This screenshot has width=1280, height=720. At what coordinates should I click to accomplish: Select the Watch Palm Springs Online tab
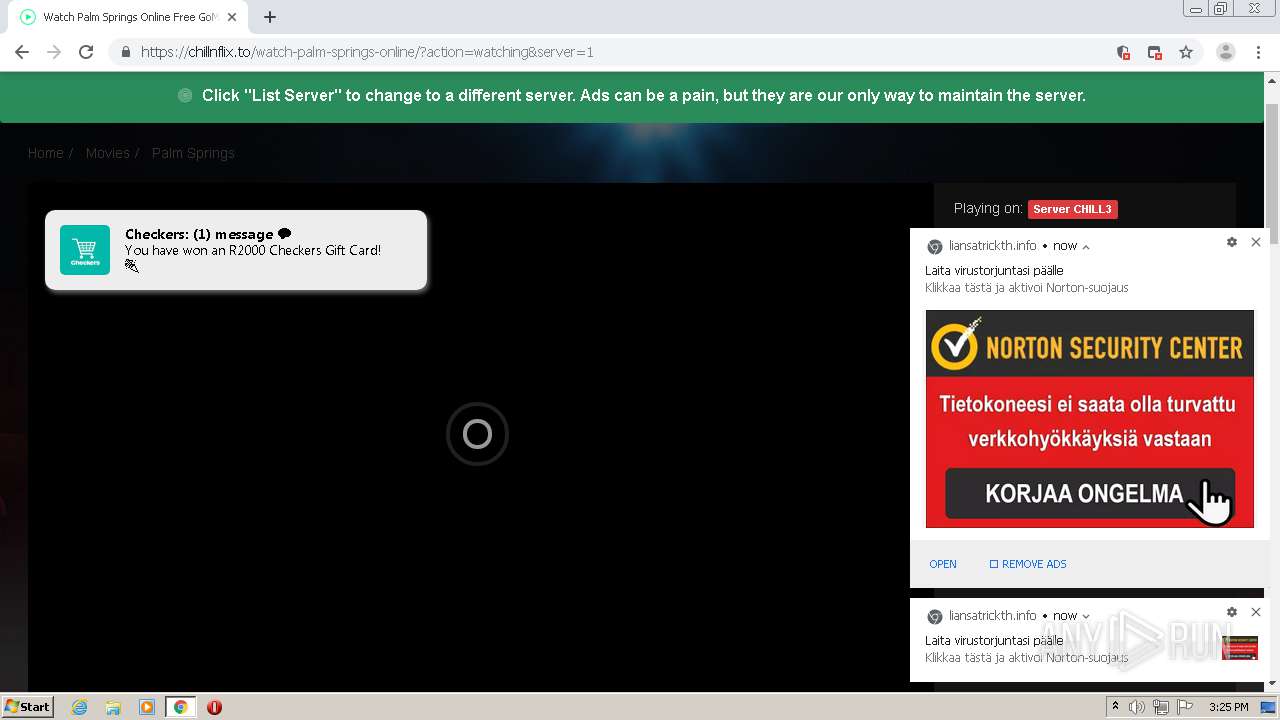[x=128, y=17]
